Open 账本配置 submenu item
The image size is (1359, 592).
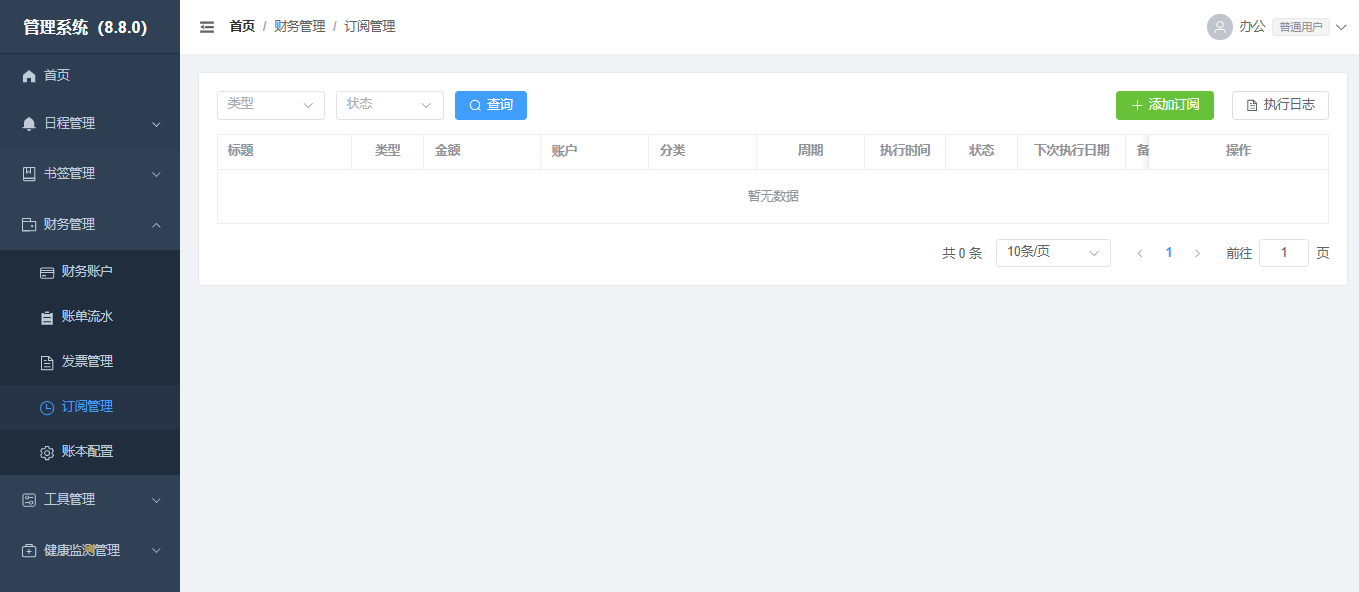pyautogui.click(x=90, y=452)
